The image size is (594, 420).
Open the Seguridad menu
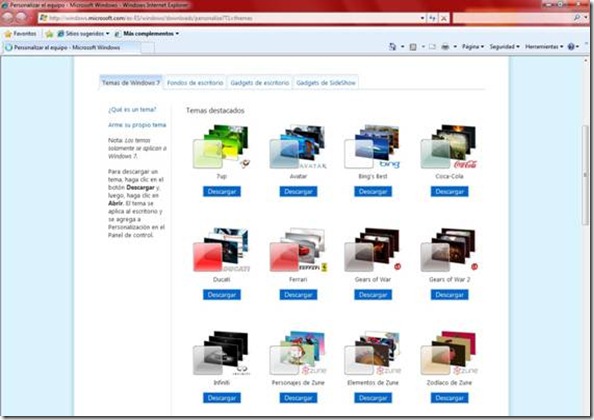[x=504, y=47]
